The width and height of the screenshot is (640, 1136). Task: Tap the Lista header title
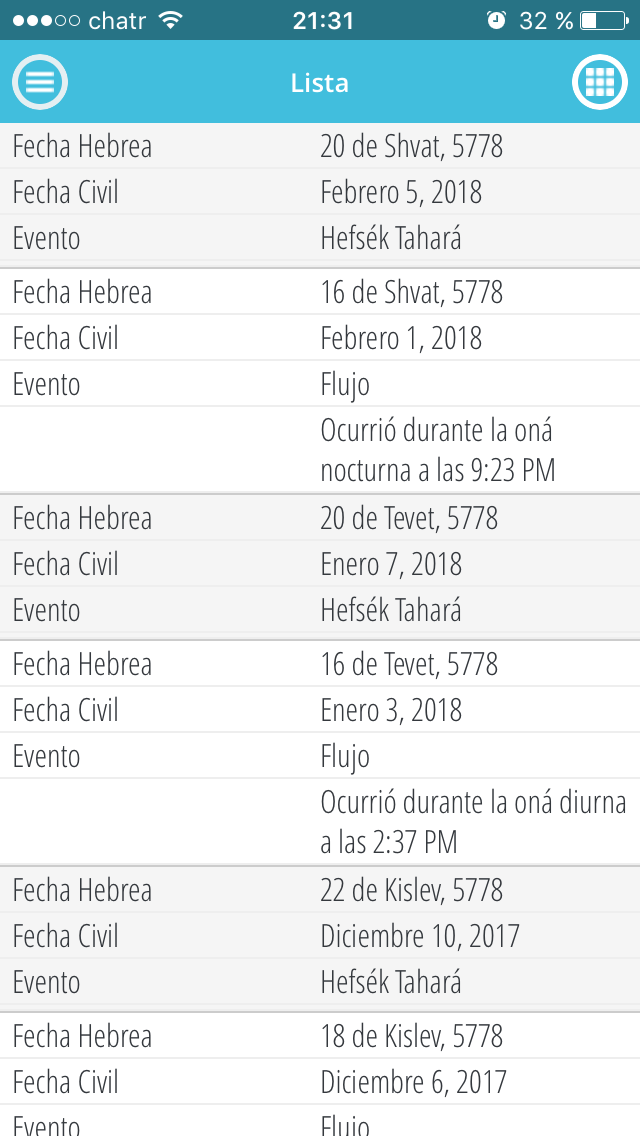tap(320, 82)
